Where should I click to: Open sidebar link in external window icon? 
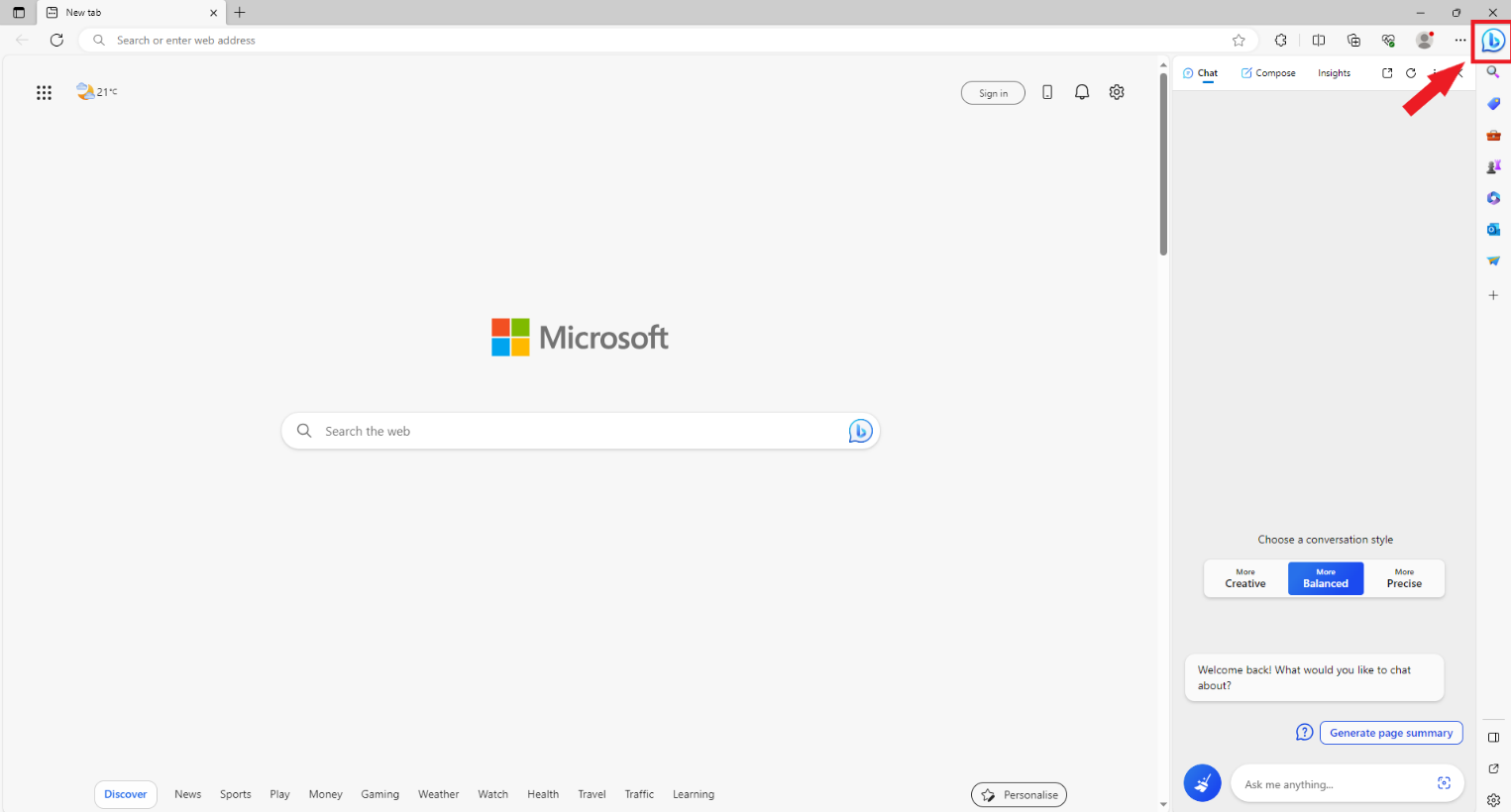(x=1493, y=768)
